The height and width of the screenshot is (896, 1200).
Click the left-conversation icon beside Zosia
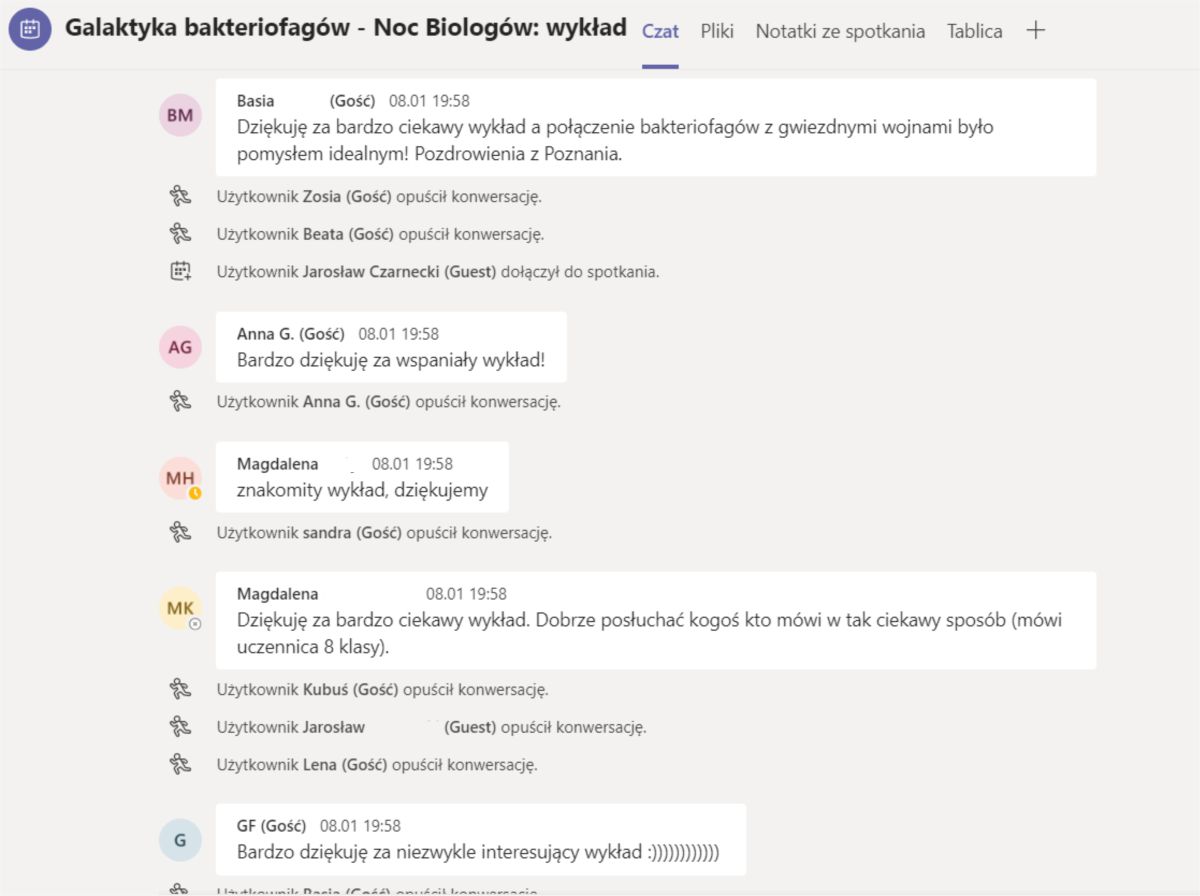[x=180, y=197]
